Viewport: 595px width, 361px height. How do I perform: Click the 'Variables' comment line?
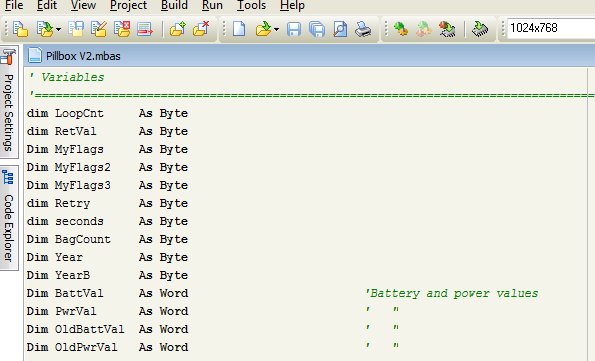point(67,77)
